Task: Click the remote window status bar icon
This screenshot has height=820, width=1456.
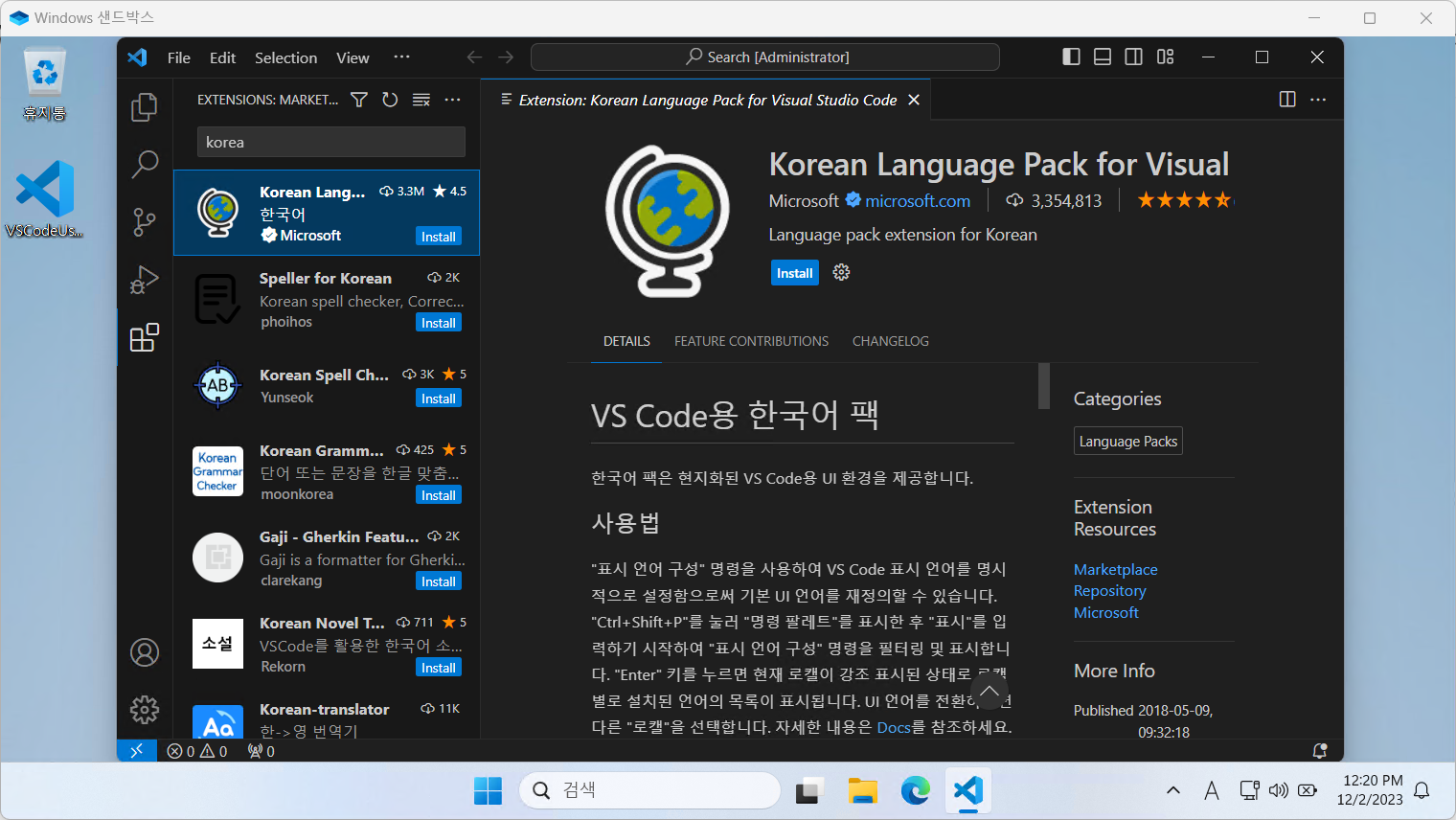Action: coord(136,751)
